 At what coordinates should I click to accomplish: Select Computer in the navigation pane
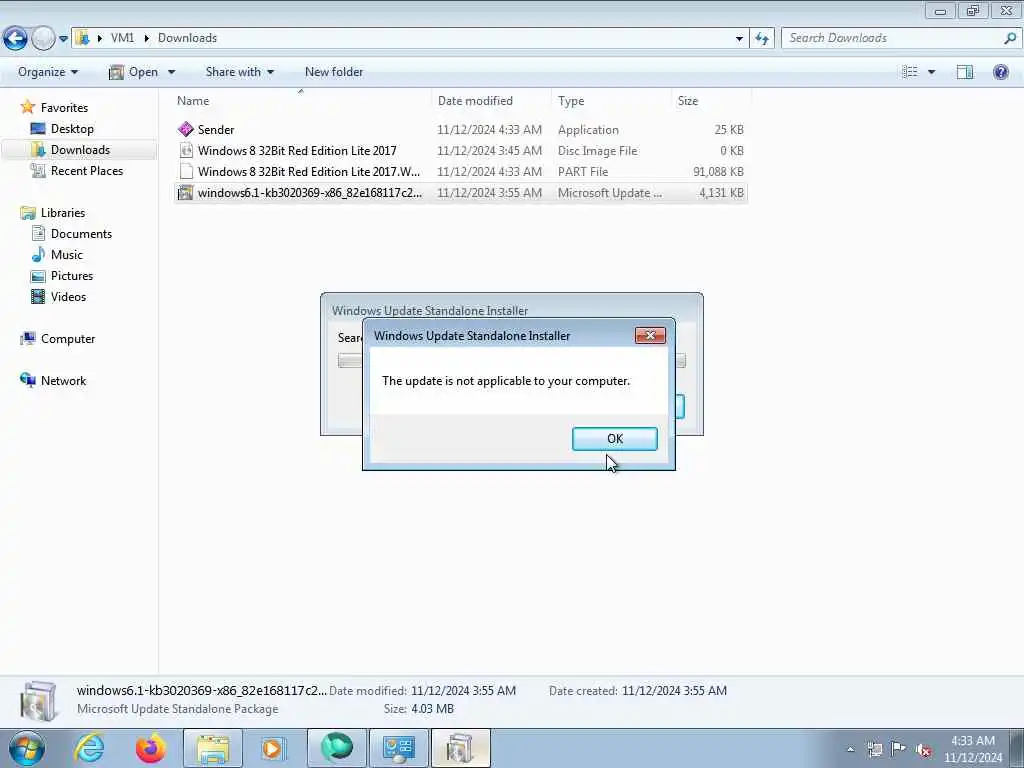[x=68, y=339]
